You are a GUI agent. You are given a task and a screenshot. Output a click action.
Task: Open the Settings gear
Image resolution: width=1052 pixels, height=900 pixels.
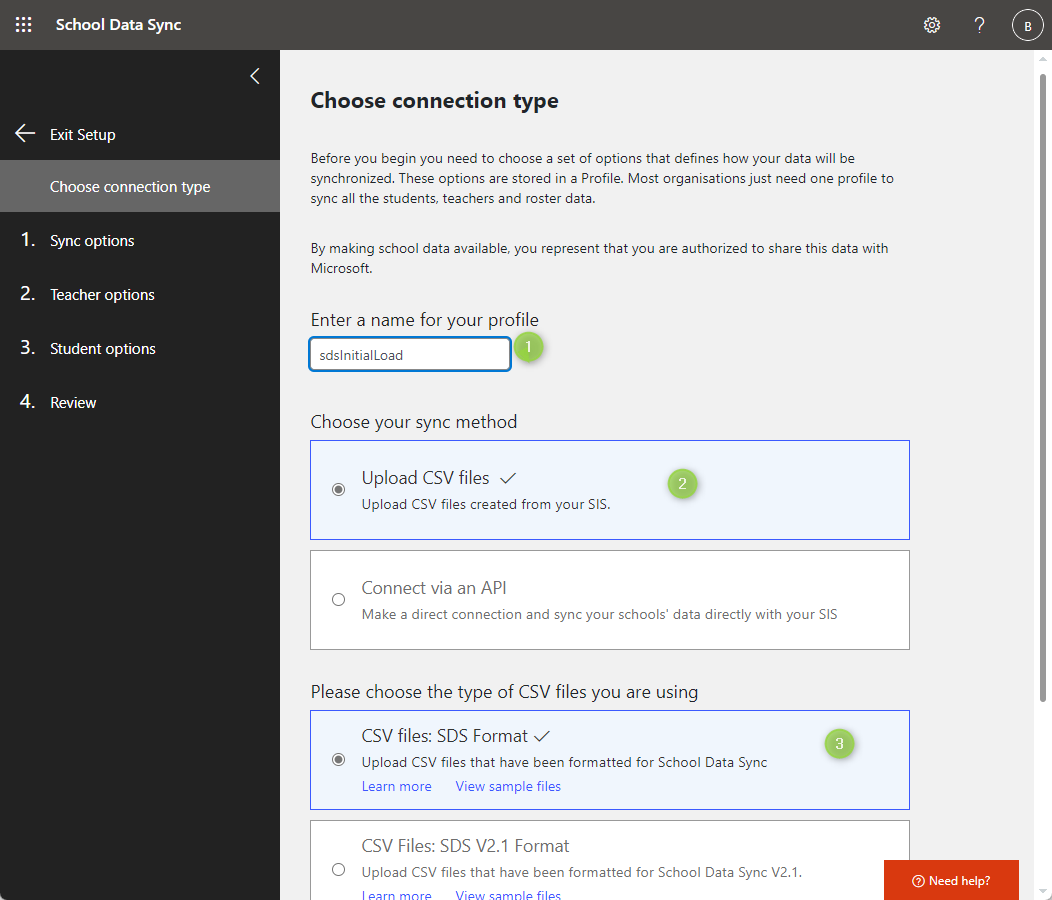(x=931, y=25)
